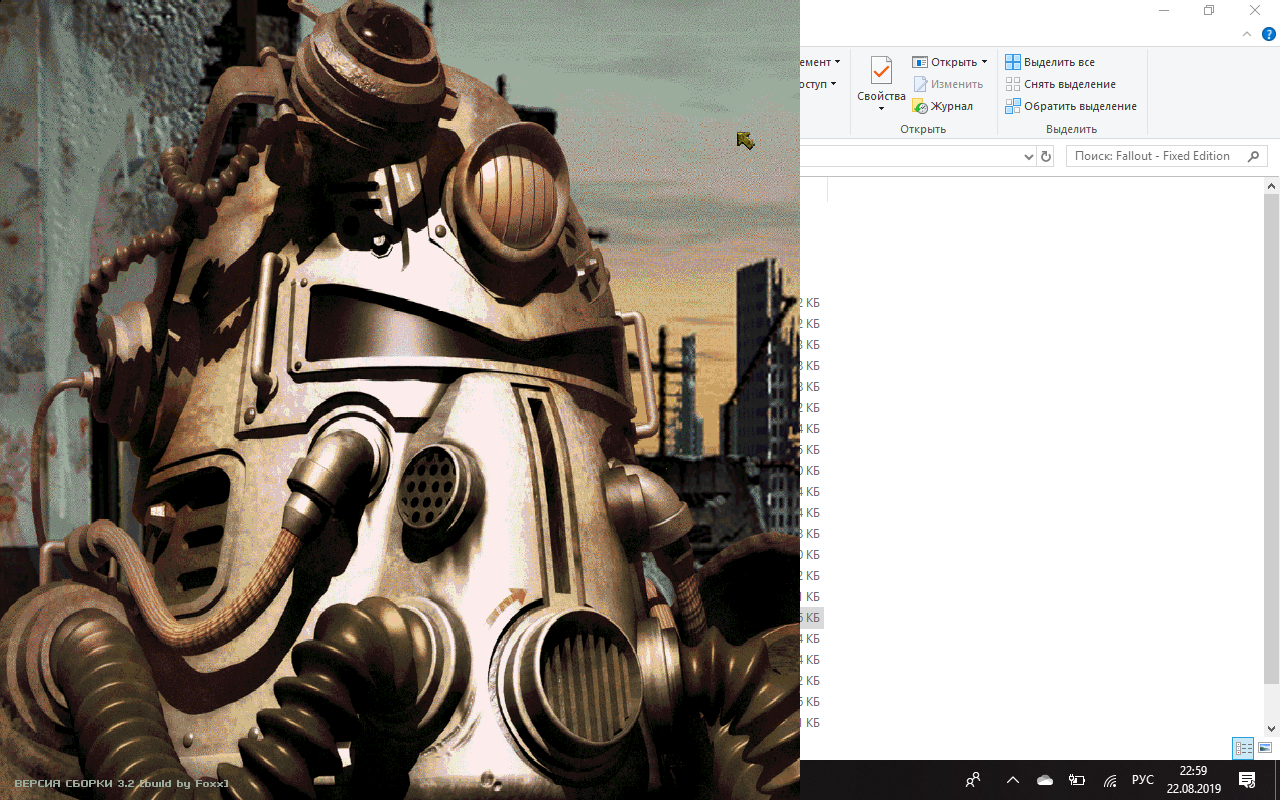Click the vertical scrollbar thumb in Explorer
The height and width of the screenshot is (800, 1280).
tap(1272, 440)
